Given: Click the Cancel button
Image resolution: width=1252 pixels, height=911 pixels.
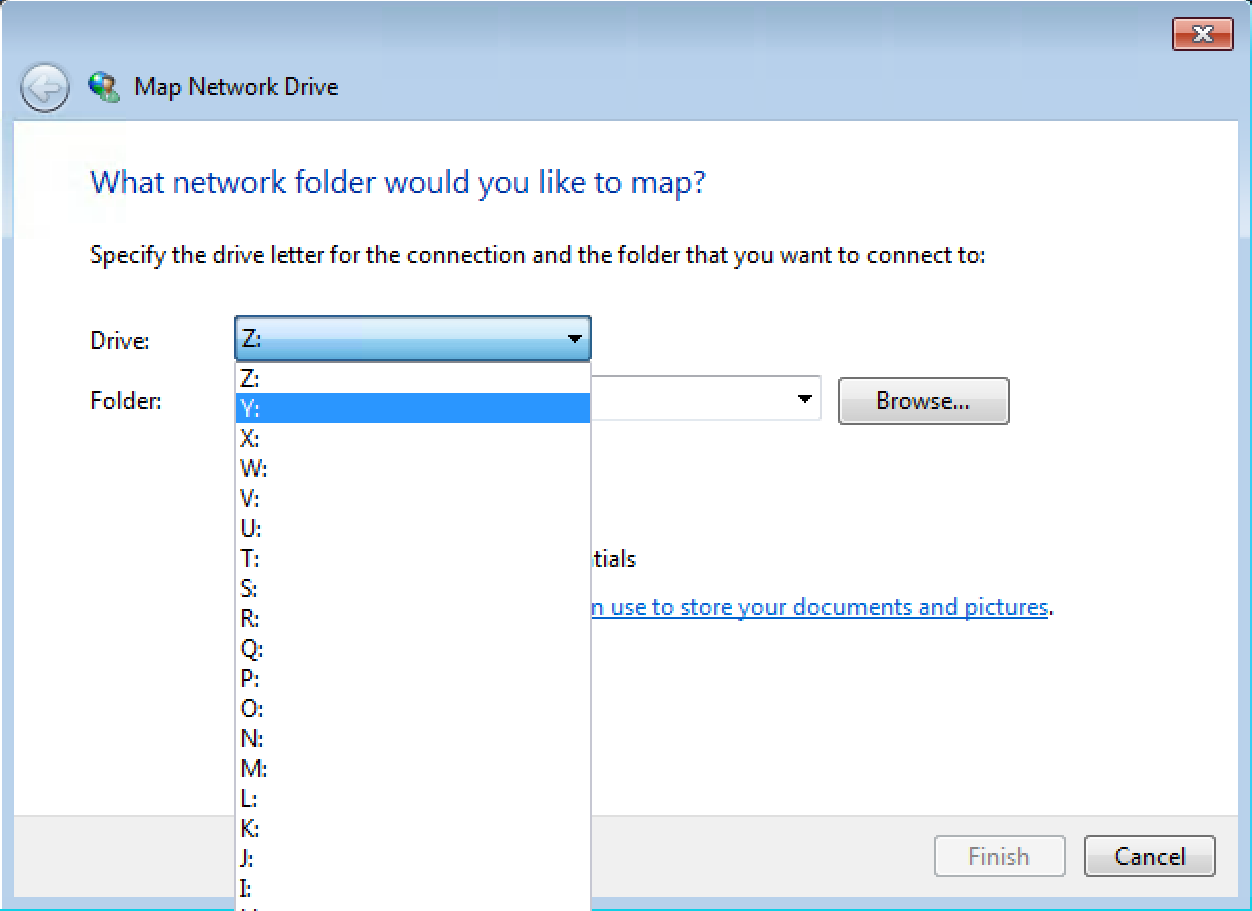Looking at the screenshot, I should point(1150,857).
